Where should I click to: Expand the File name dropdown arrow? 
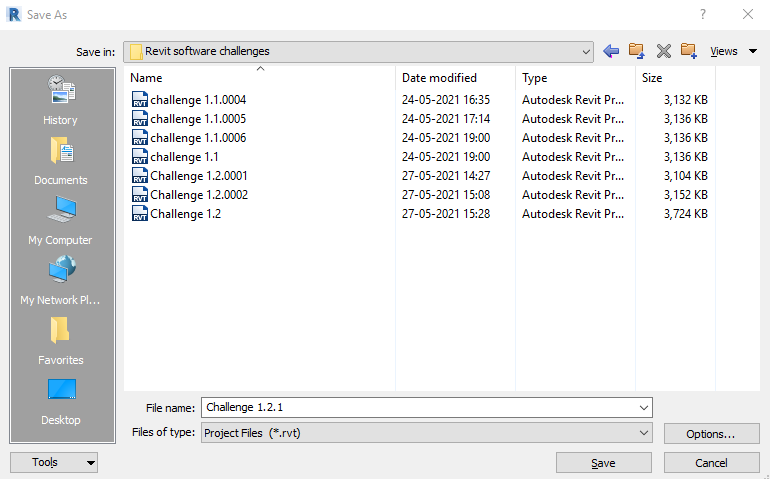point(644,408)
